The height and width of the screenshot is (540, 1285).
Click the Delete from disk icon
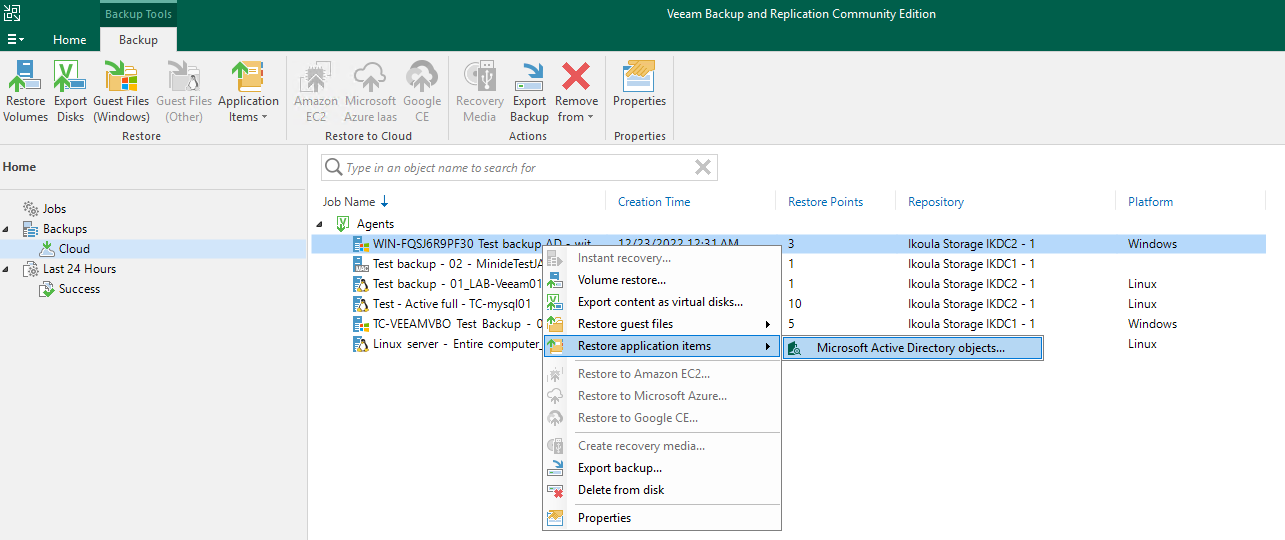click(x=555, y=490)
